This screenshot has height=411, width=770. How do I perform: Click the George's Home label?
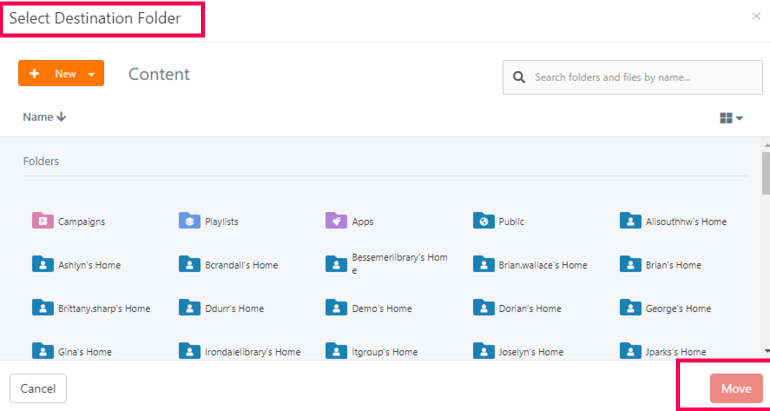click(x=678, y=309)
